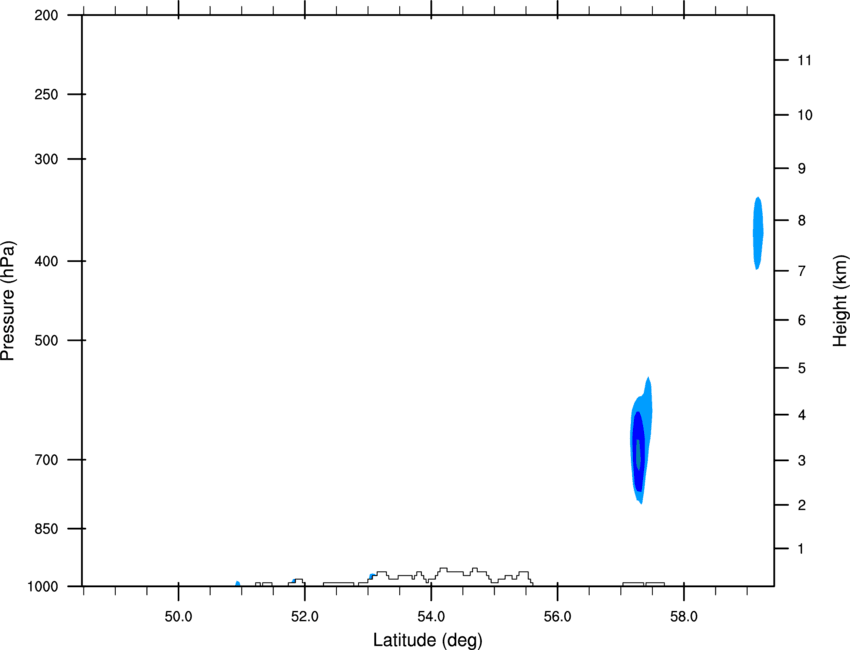Click the 850 pressure tick label
The height and width of the screenshot is (650, 850).
46,529
